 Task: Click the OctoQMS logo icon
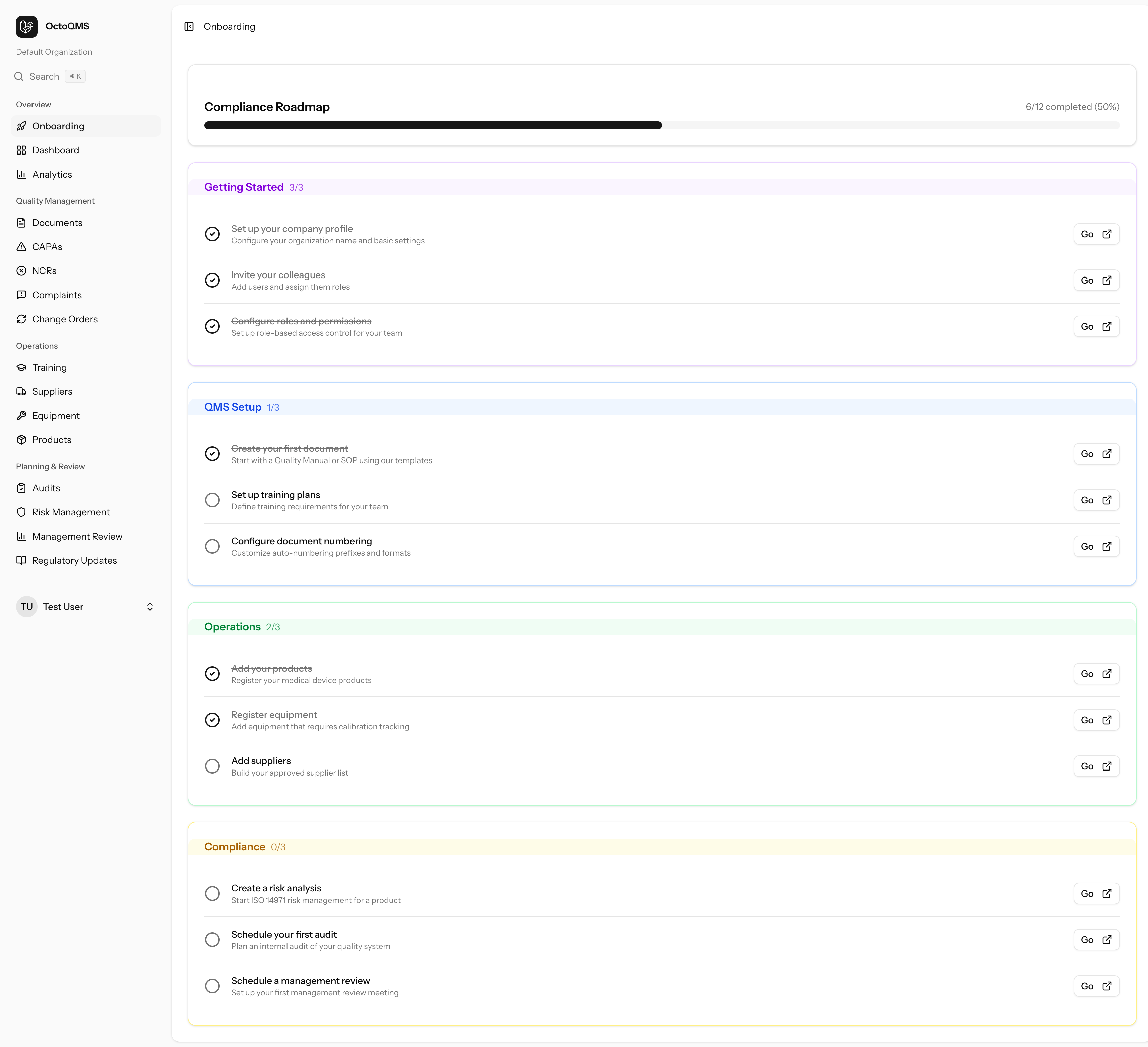click(27, 26)
